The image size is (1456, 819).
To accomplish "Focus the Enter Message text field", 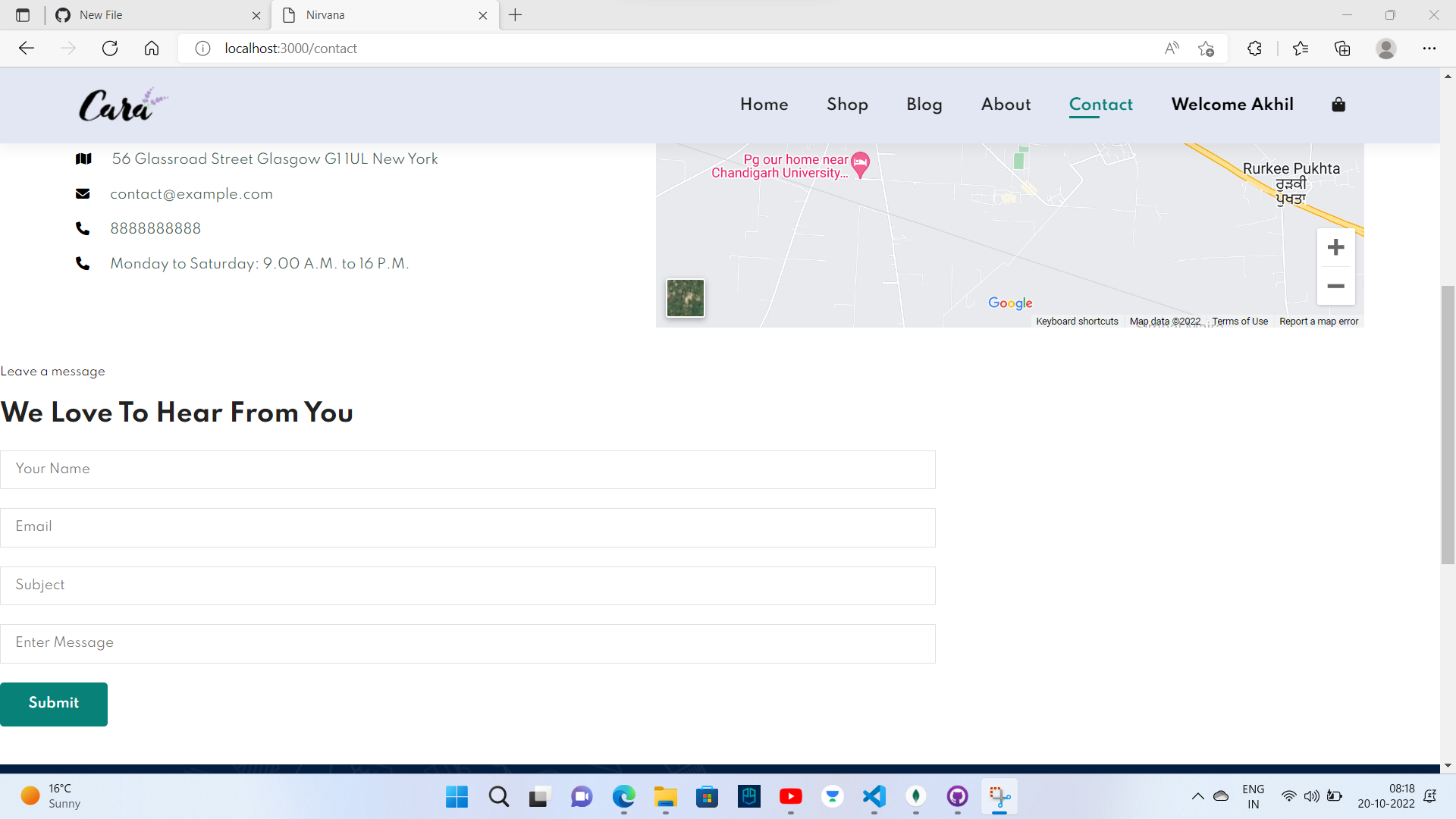I will pyautogui.click(x=467, y=643).
